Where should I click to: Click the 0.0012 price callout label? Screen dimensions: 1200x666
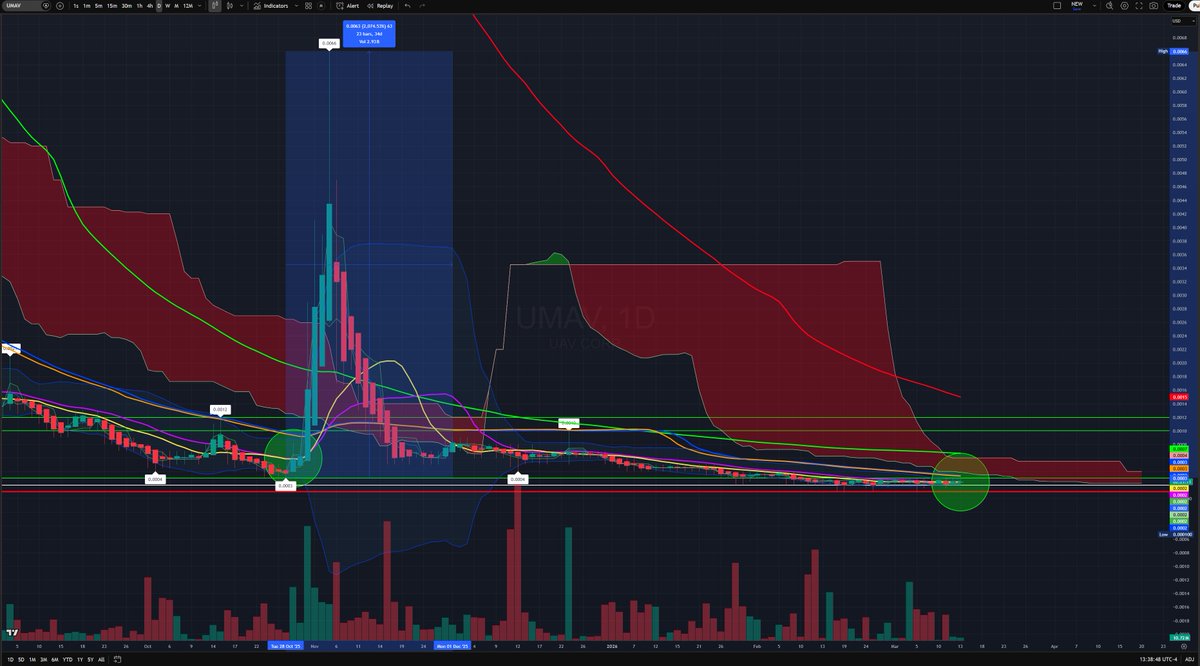(x=221, y=410)
